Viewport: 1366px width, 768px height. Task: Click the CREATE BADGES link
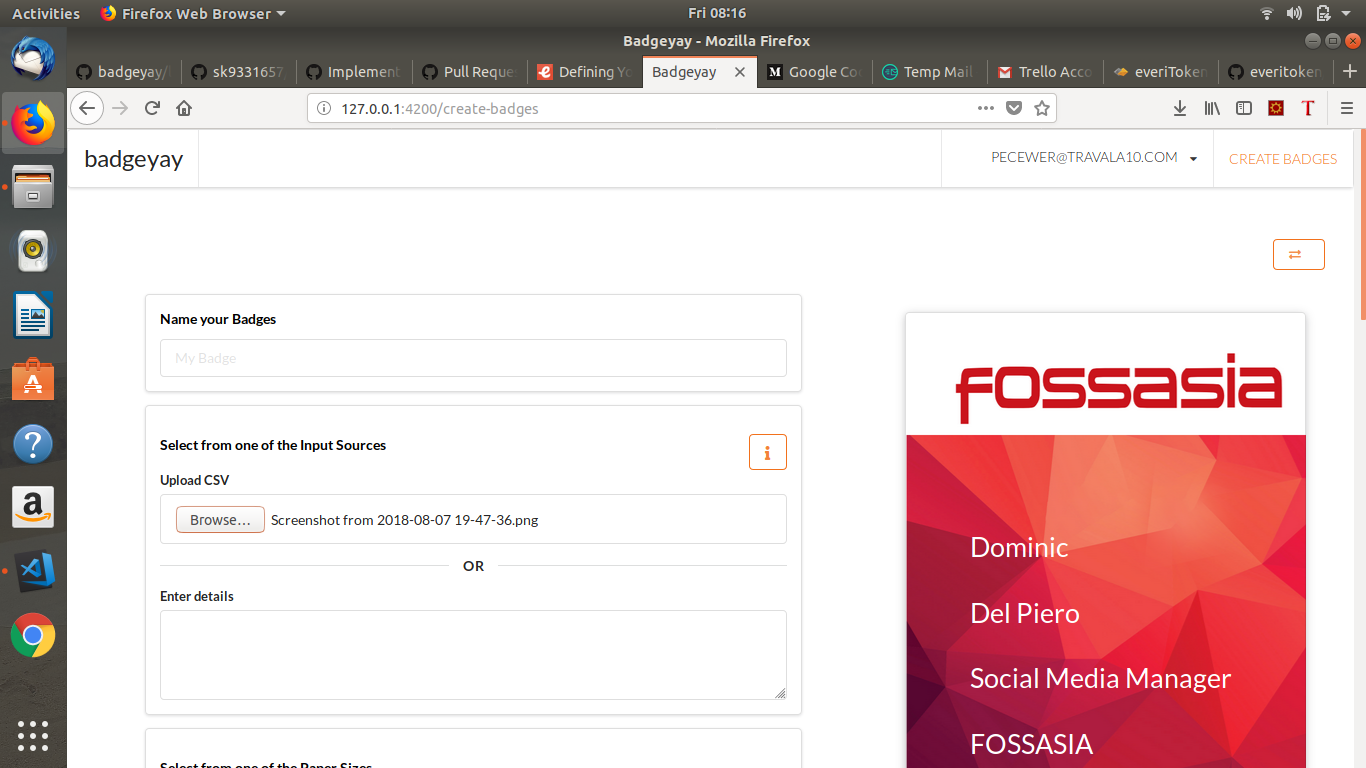1283,158
